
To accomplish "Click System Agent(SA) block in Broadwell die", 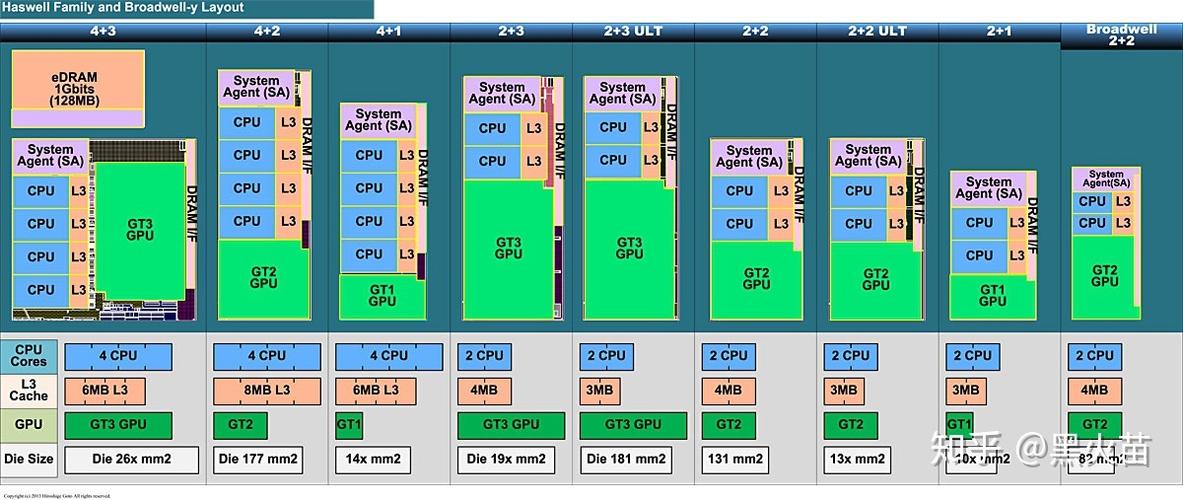I will [x=1106, y=179].
